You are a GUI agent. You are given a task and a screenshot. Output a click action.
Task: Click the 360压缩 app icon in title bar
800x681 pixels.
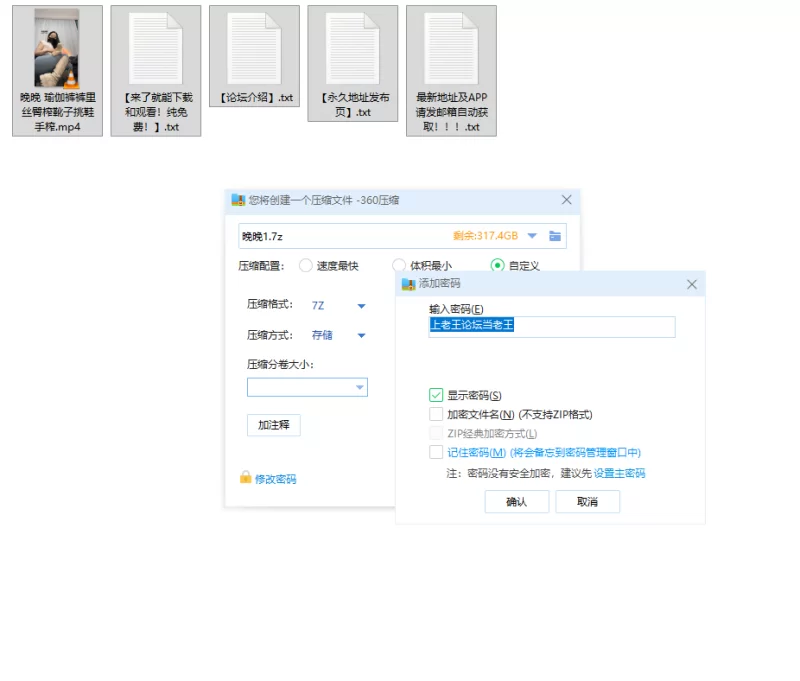238,200
